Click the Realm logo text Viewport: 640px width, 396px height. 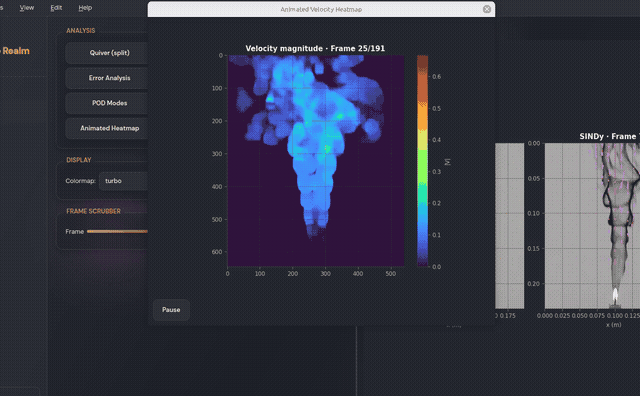15,51
